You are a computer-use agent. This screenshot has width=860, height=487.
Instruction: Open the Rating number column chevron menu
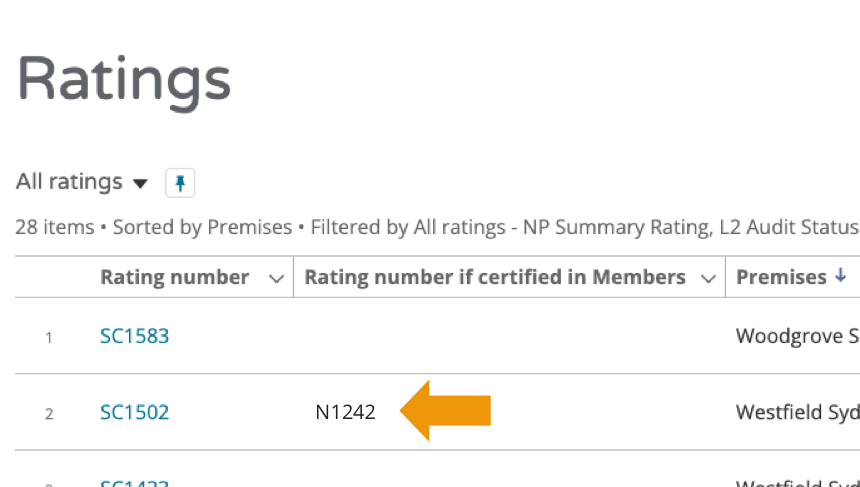point(277,278)
